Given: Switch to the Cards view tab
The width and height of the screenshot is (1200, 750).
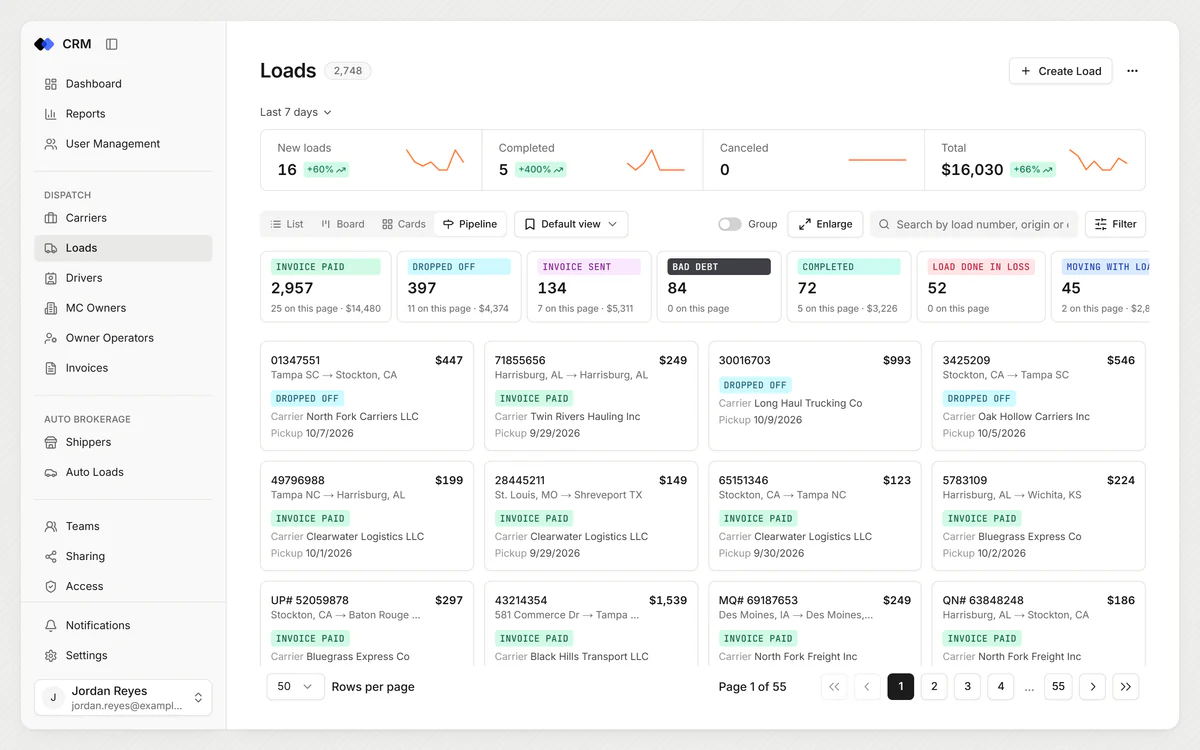Looking at the screenshot, I should [x=404, y=224].
